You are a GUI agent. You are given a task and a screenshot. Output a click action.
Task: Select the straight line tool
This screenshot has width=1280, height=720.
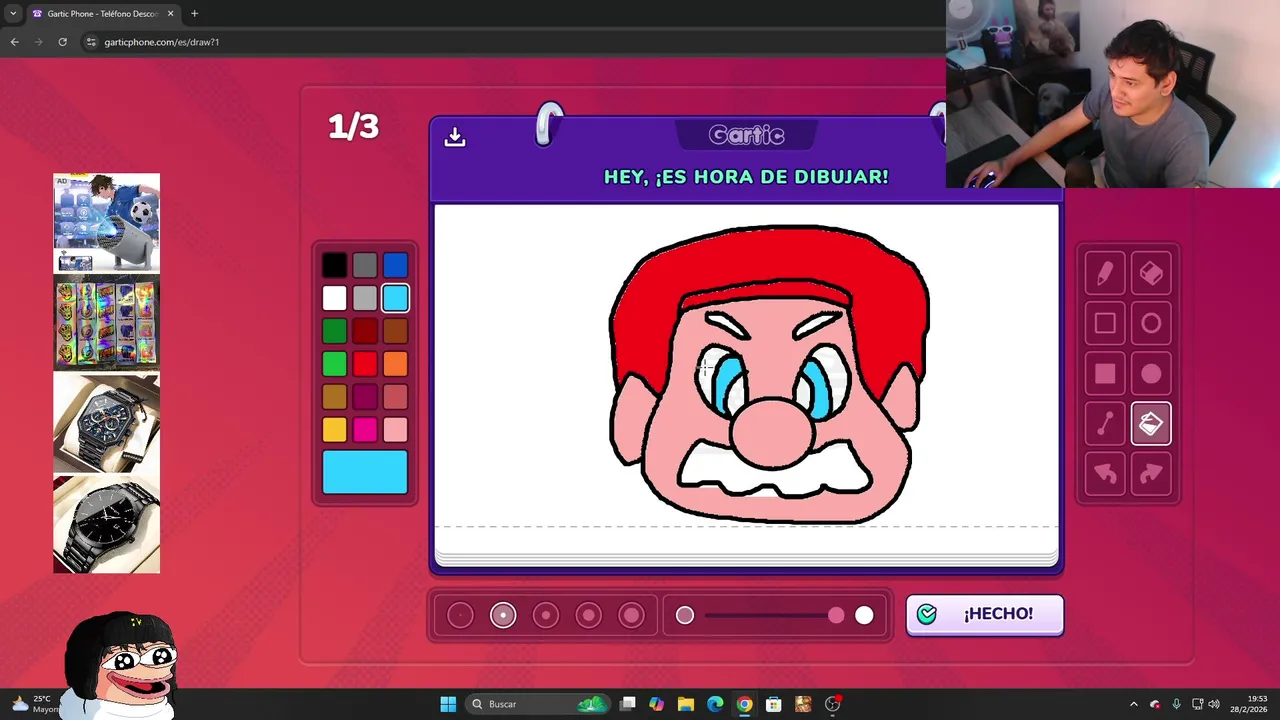pos(1105,424)
